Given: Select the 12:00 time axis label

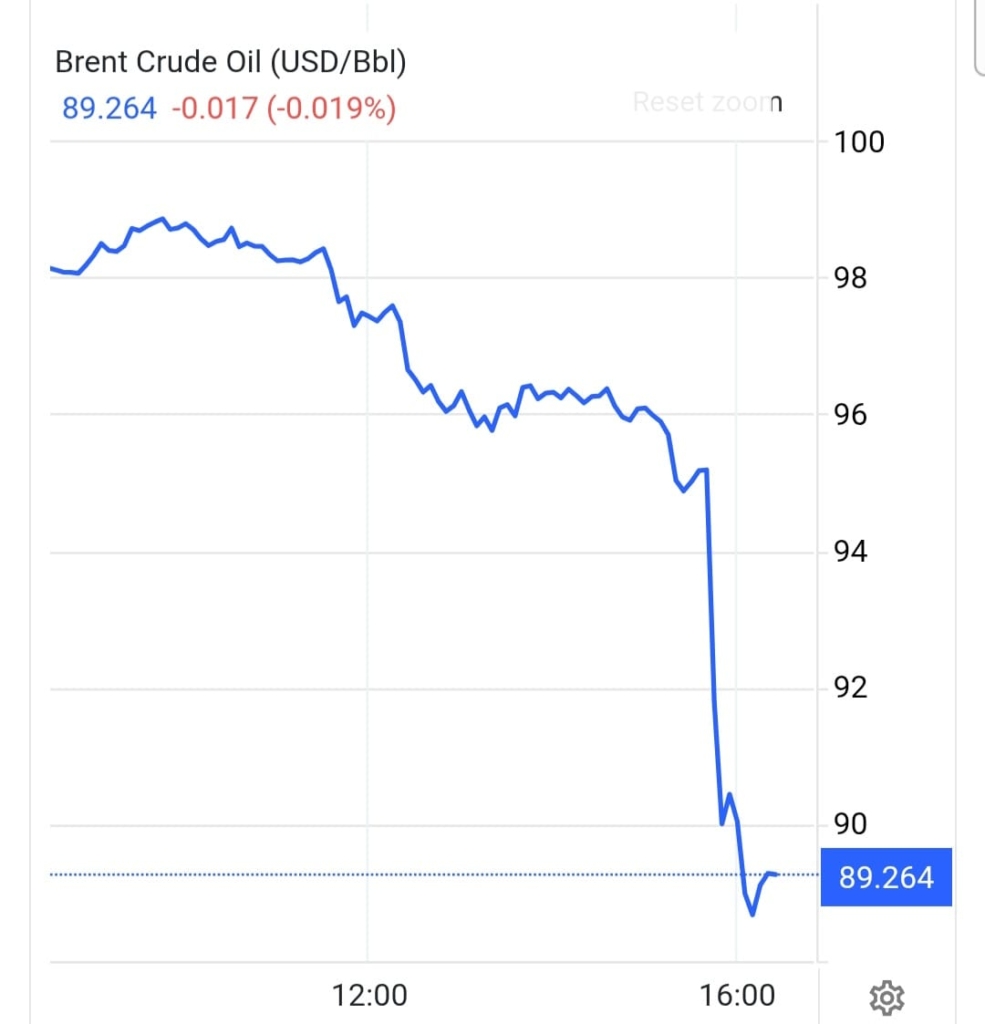Looking at the screenshot, I should tap(368, 996).
